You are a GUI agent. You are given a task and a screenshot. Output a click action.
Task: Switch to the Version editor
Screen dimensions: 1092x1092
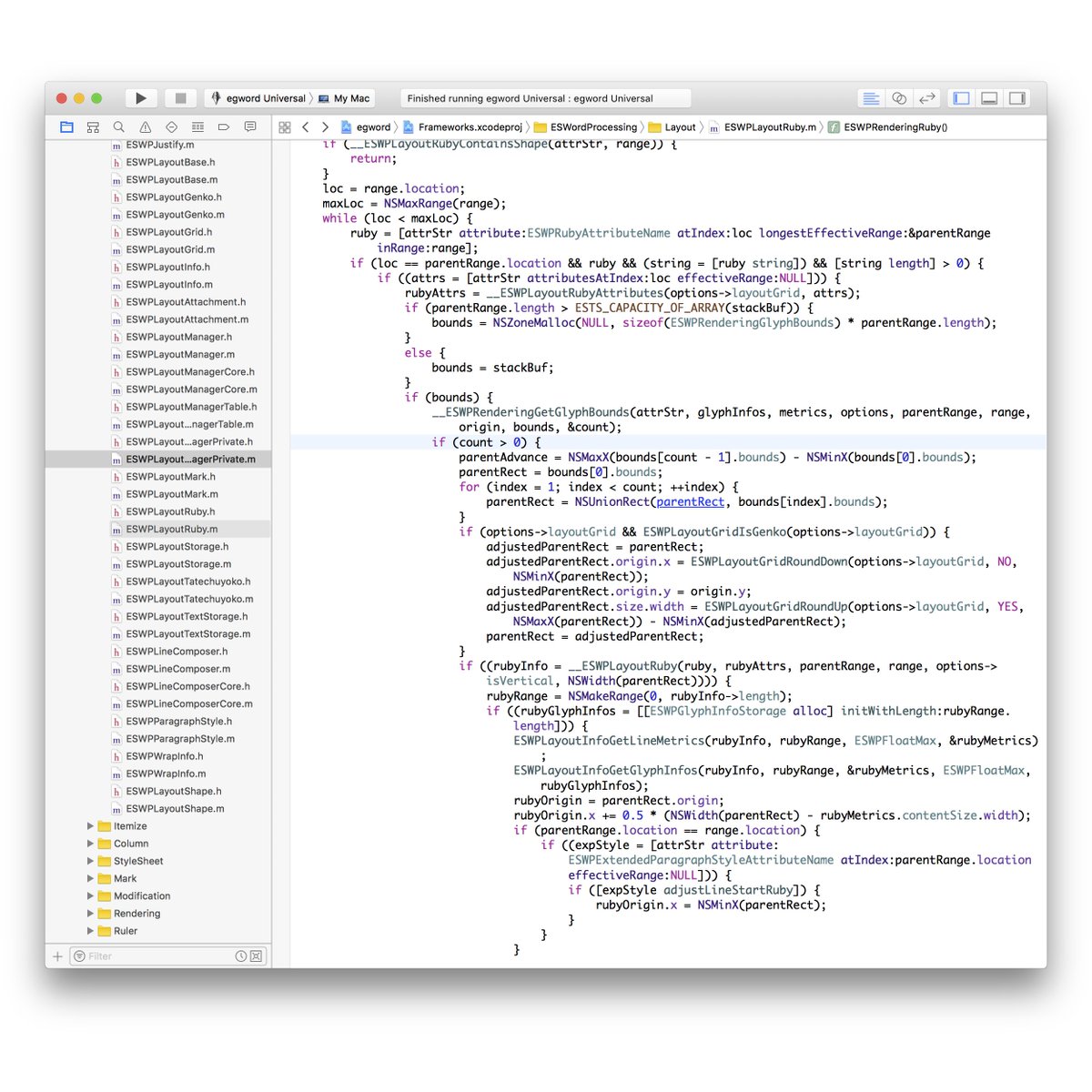coord(927,98)
